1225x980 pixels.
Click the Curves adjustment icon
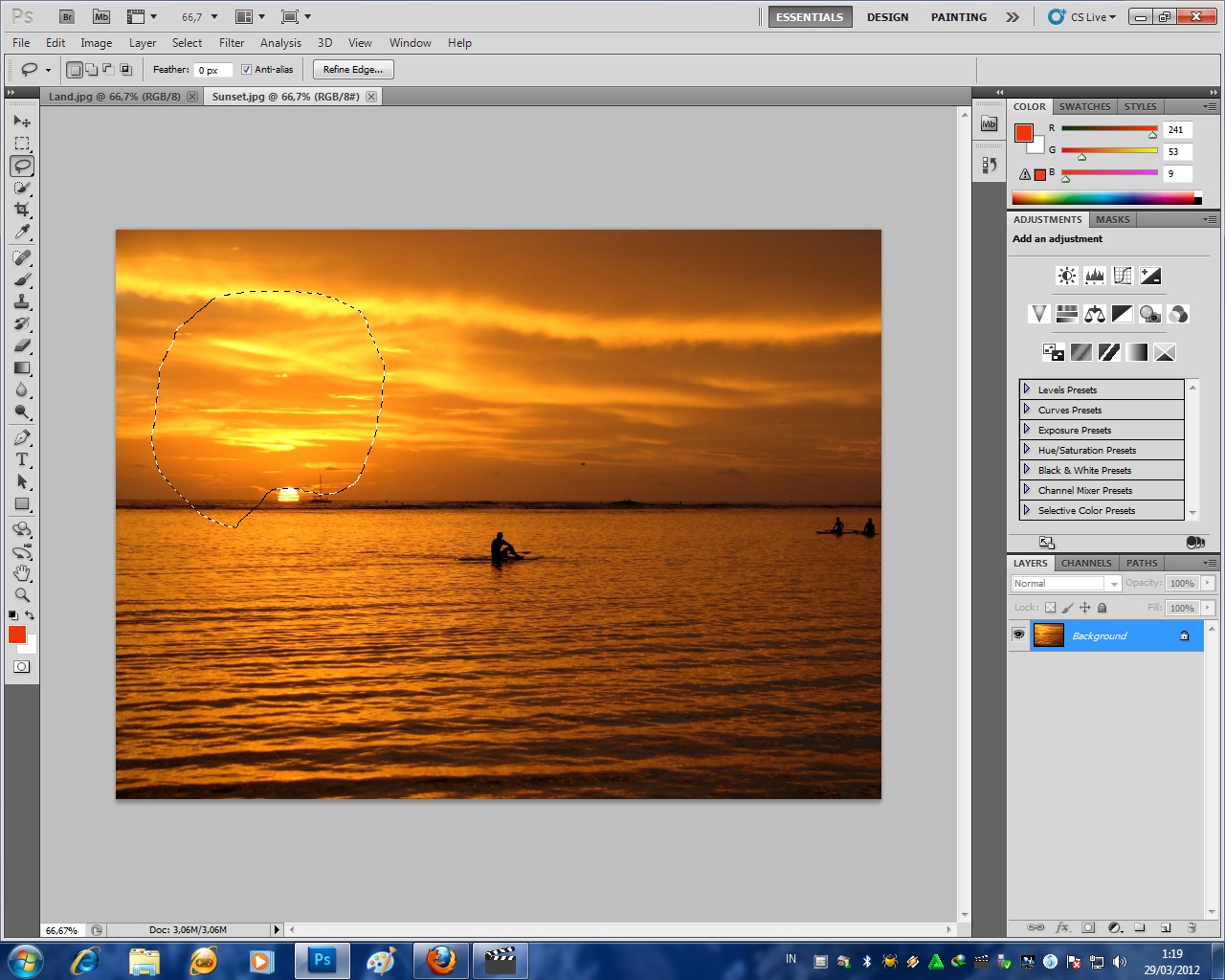click(x=1123, y=276)
